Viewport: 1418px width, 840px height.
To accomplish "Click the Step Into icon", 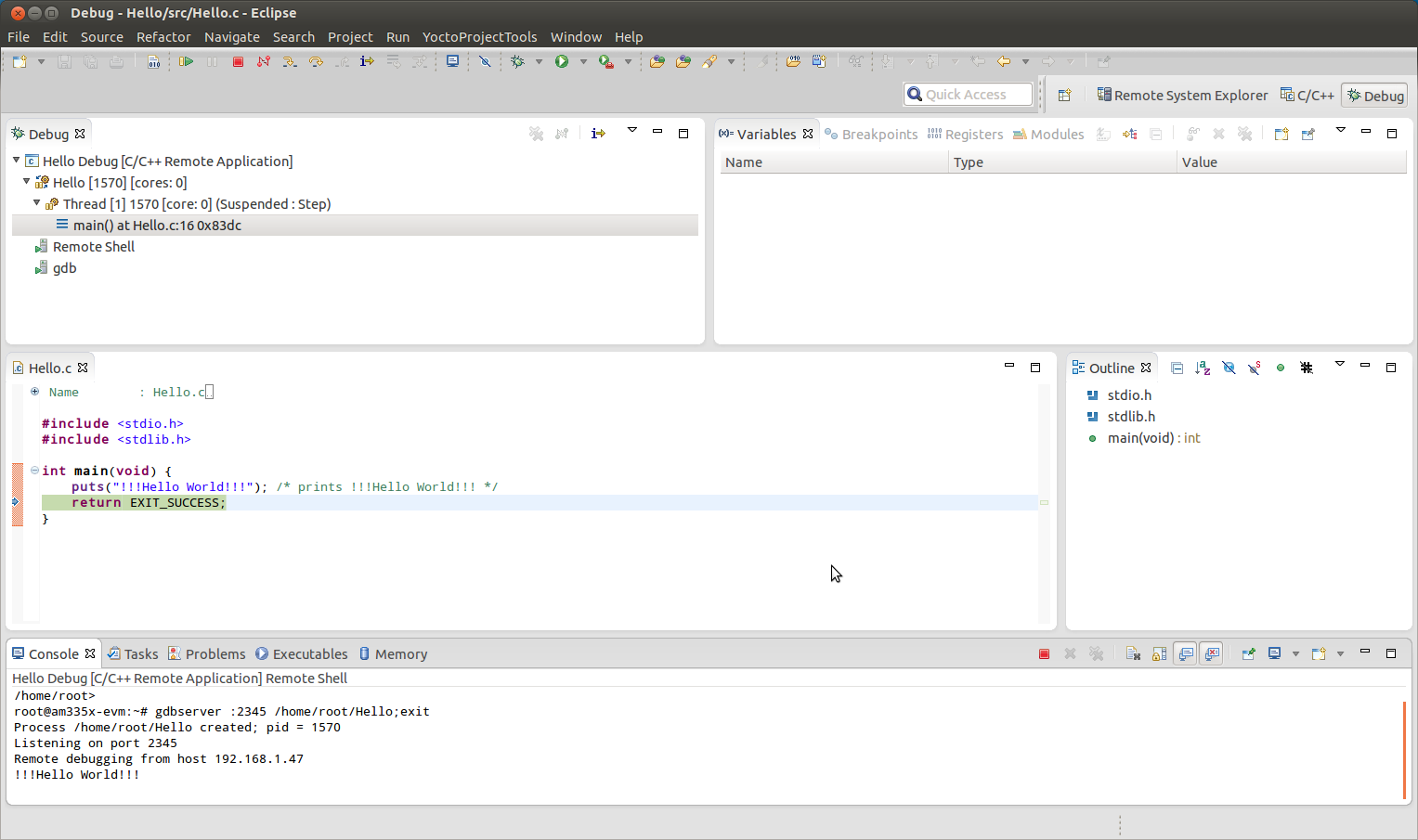I will (290, 61).
